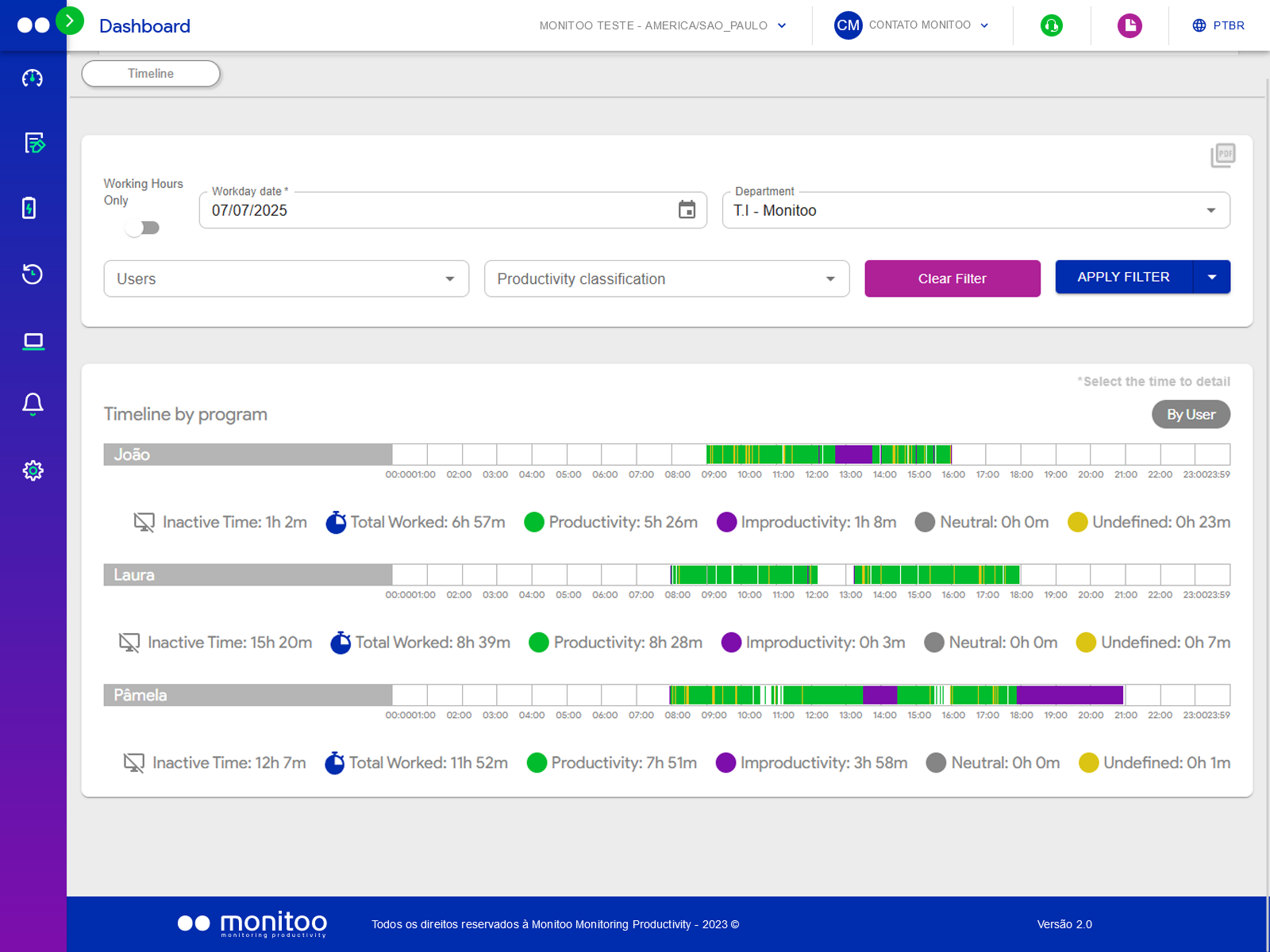Click Laura's 'Productivity: 8h 28m' text
This screenshot has width=1270, height=952.
[628, 643]
